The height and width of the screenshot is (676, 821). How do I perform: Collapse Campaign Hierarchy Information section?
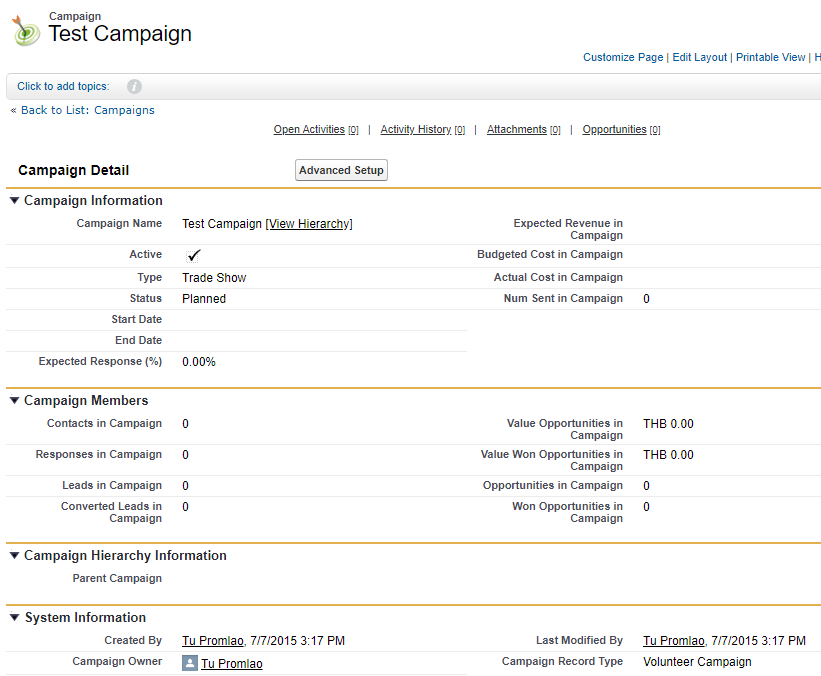[x=14, y=556]
